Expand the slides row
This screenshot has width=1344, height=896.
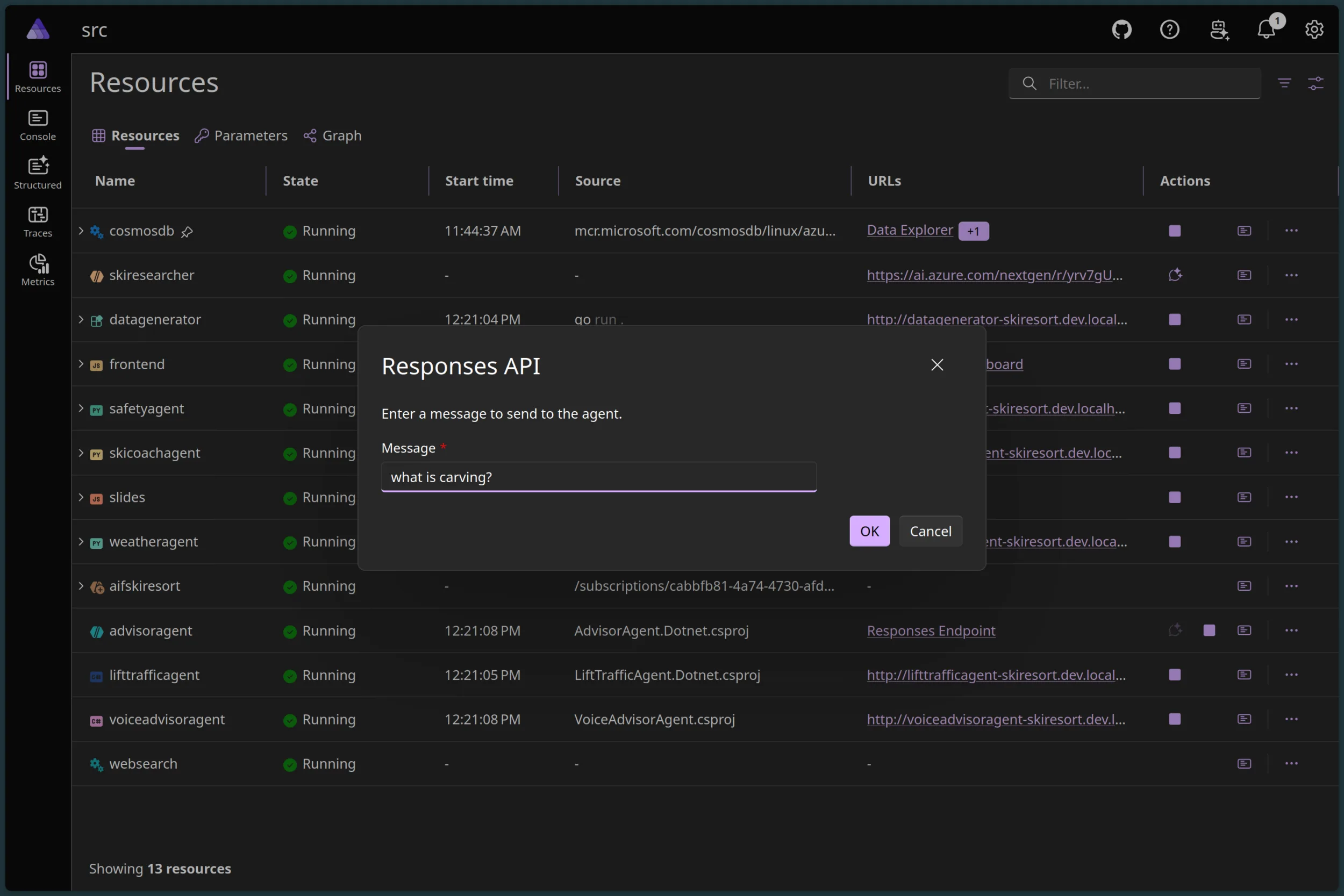[81, 497]
